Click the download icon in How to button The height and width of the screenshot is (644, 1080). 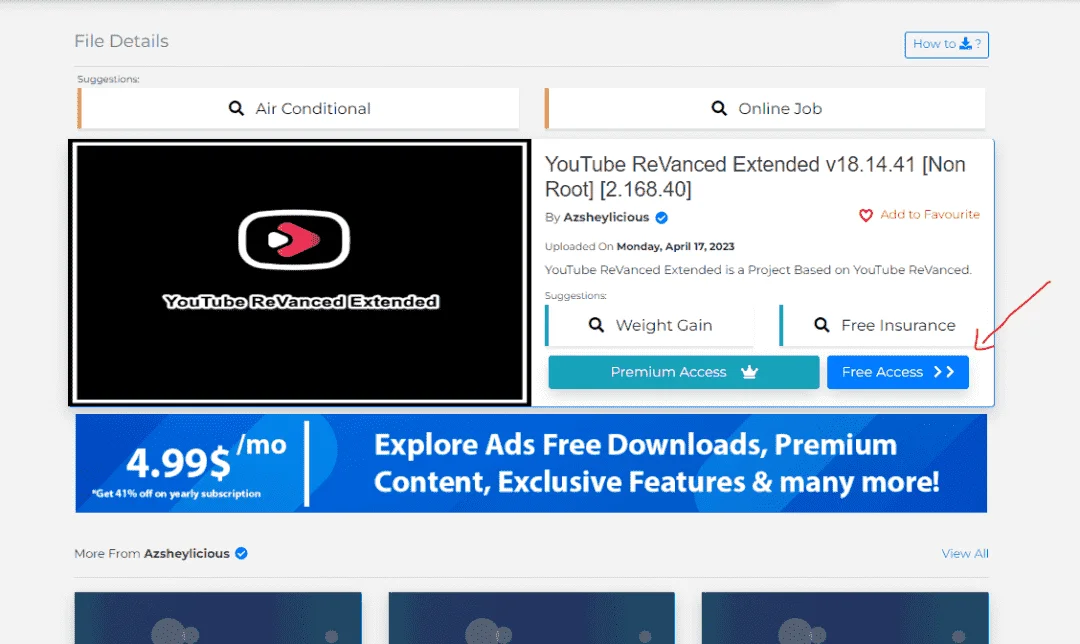[966, 43]
